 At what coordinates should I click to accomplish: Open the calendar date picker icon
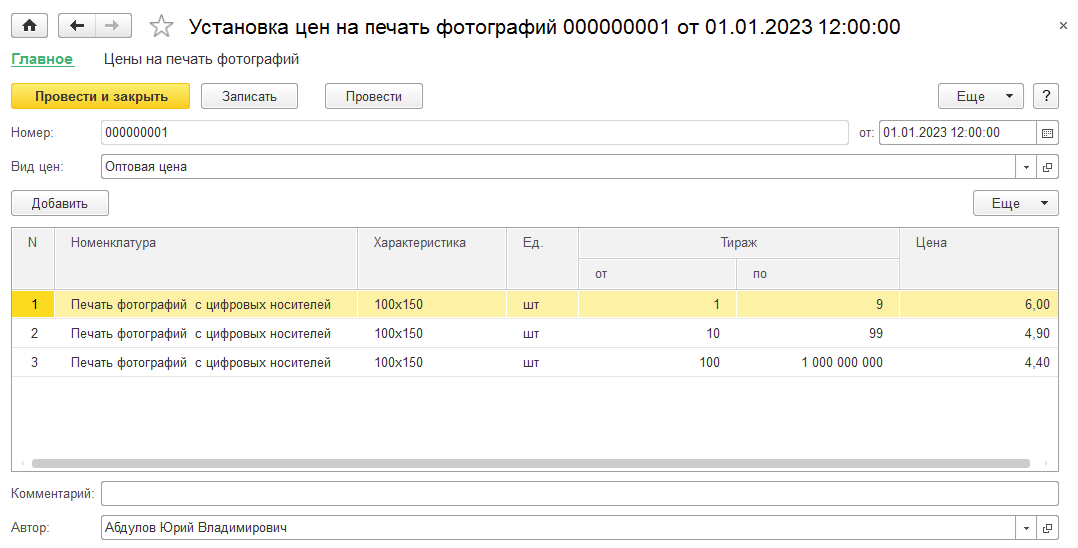pyautogui.click(x=1047, y=132)
